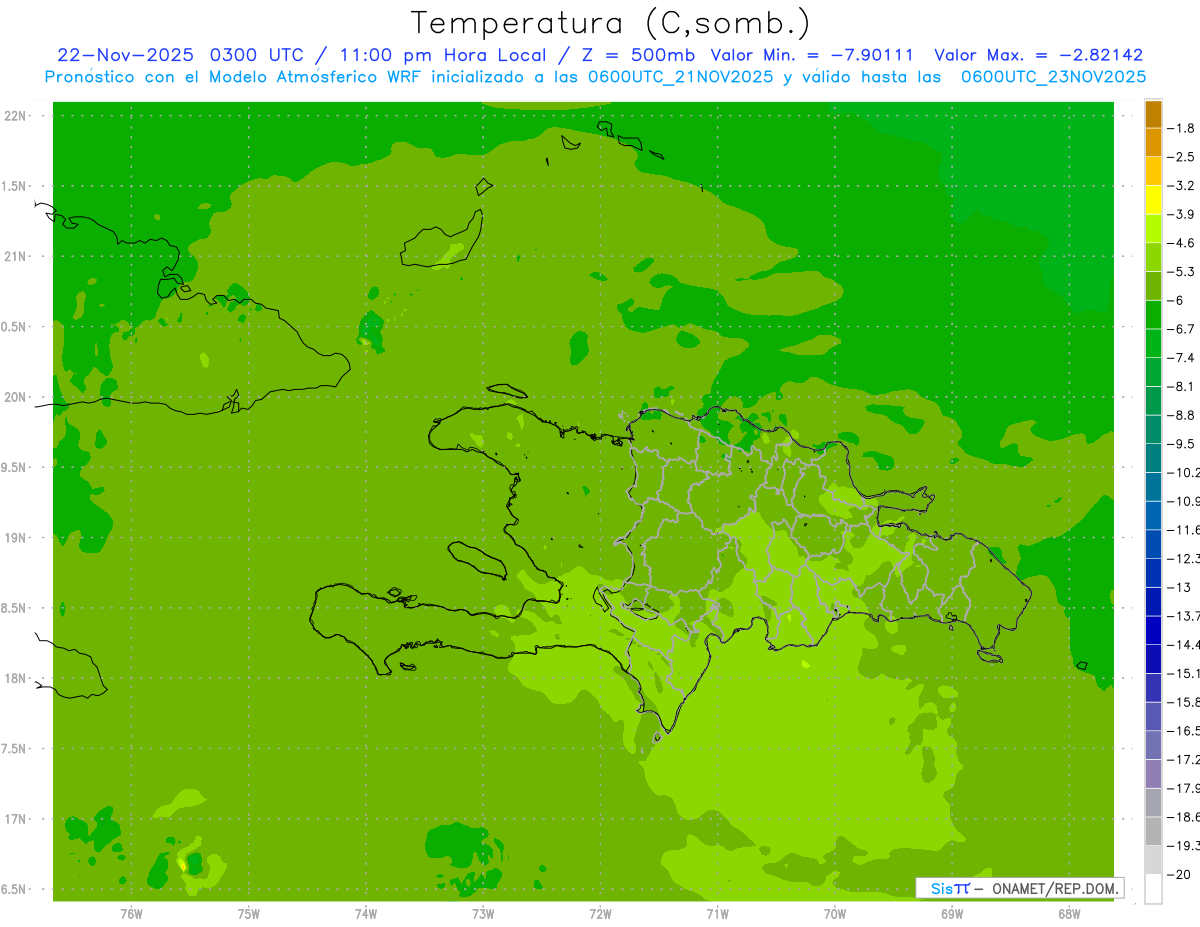Click the teal swatch between -9.5 and -10.2

(x=1153, y=458)
